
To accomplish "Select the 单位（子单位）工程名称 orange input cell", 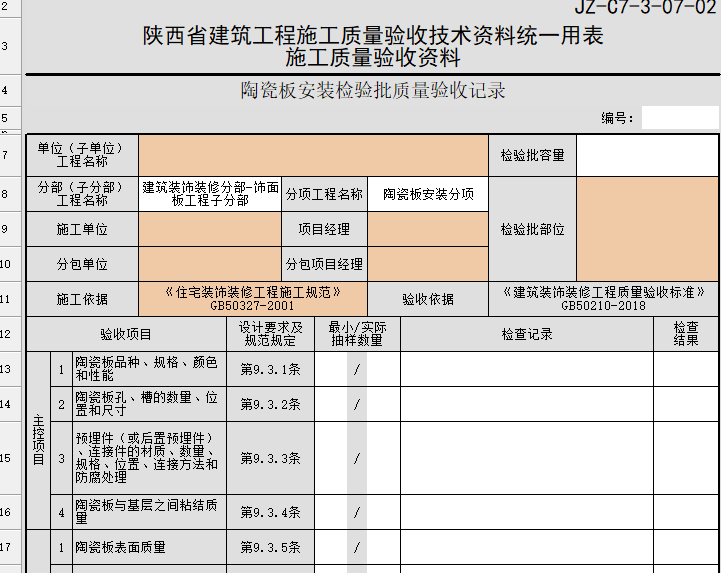I will click(x=313, y=155).
